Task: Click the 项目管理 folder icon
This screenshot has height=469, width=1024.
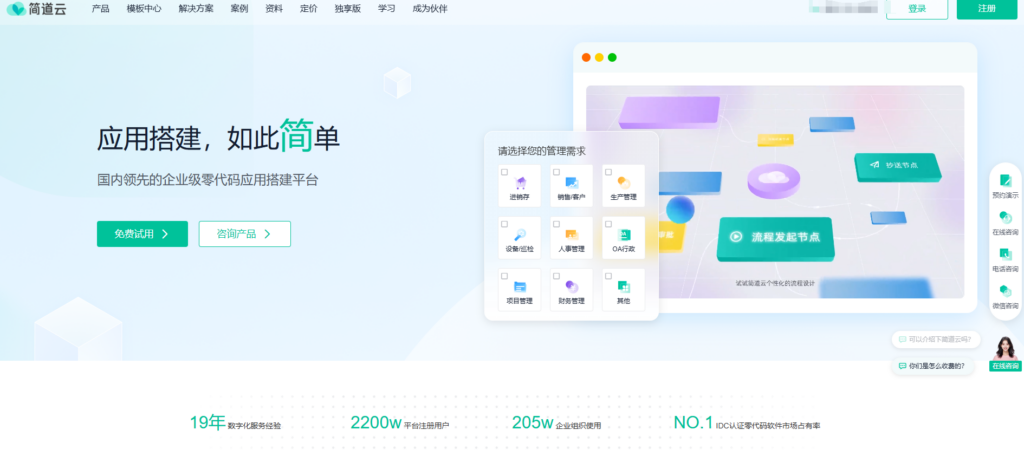Action: coord(519,286)
